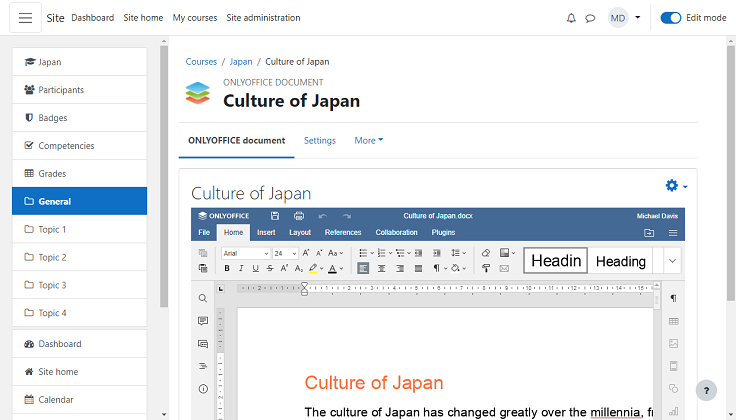Open the Search panel magnifier icon
736x420 pixels.
click(x=203, y=298)
